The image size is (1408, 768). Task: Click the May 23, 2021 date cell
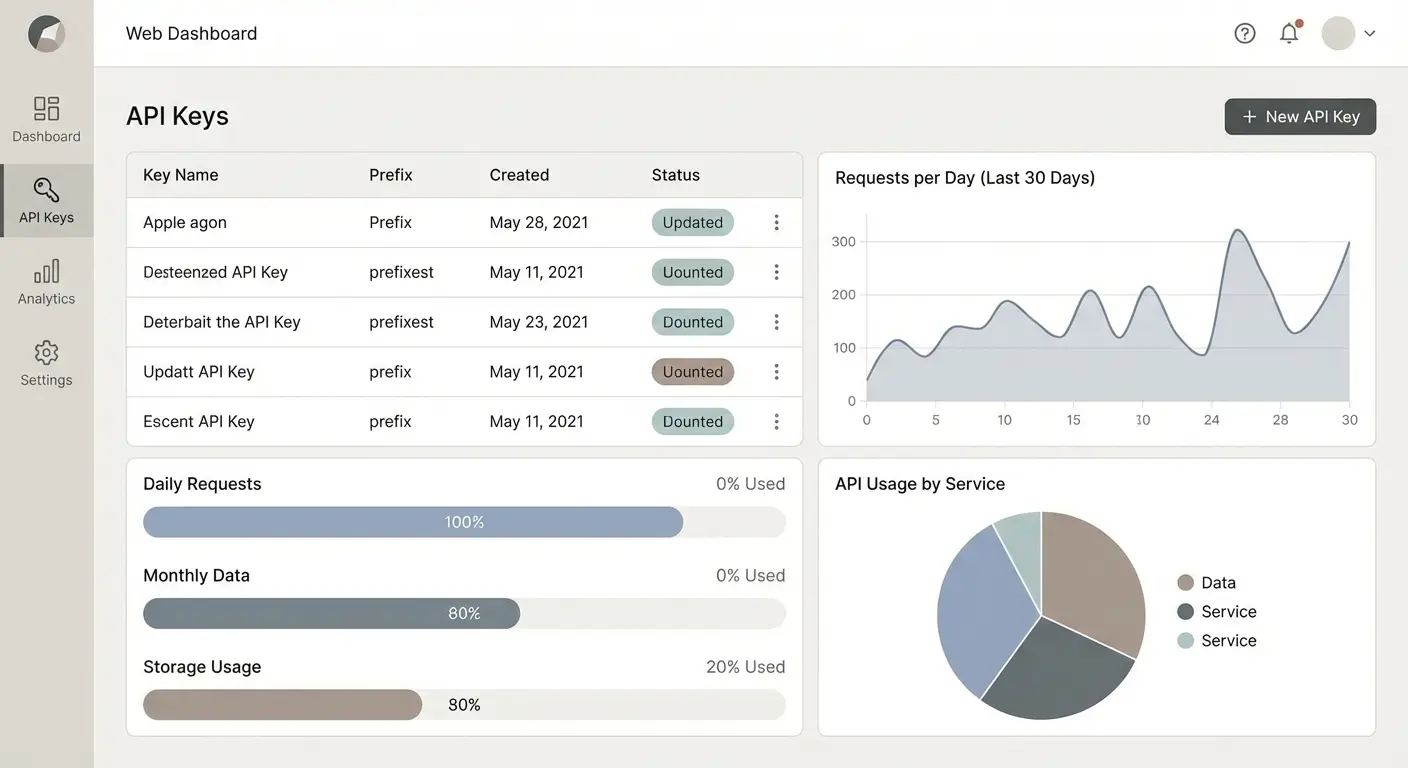pos(539,322)
